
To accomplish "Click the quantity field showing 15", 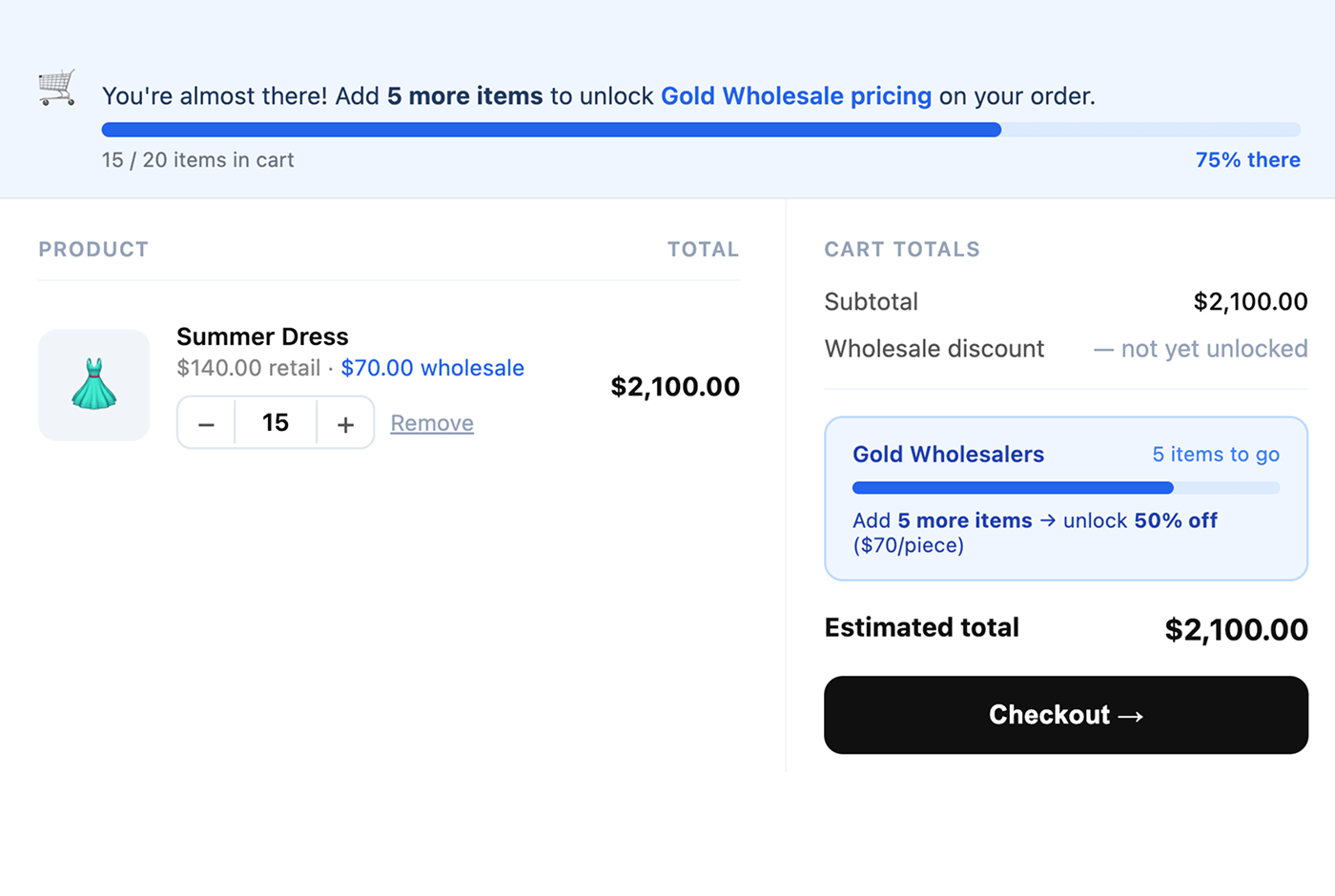I will 275,422.
